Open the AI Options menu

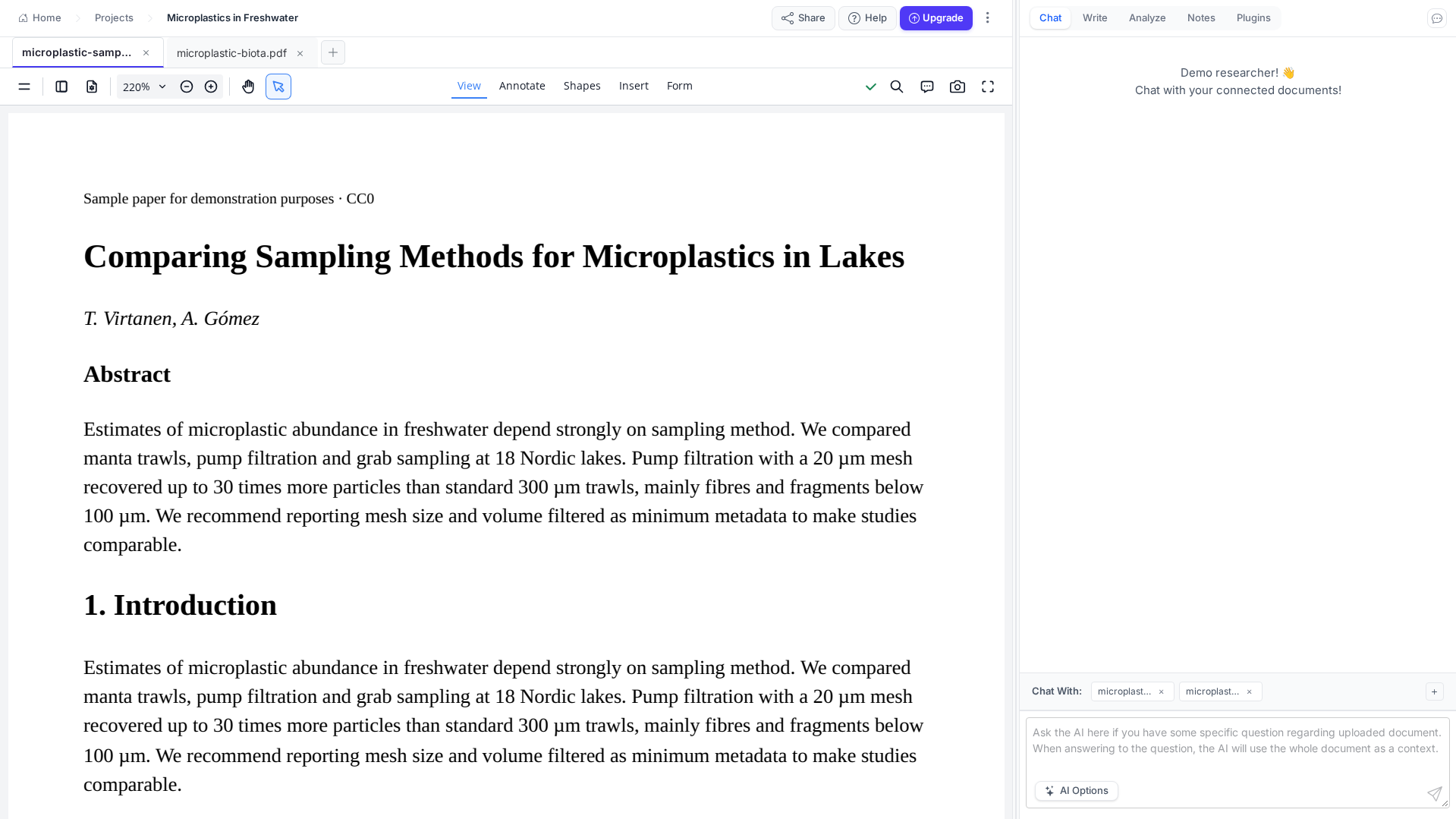click(x=1076, y=791)
